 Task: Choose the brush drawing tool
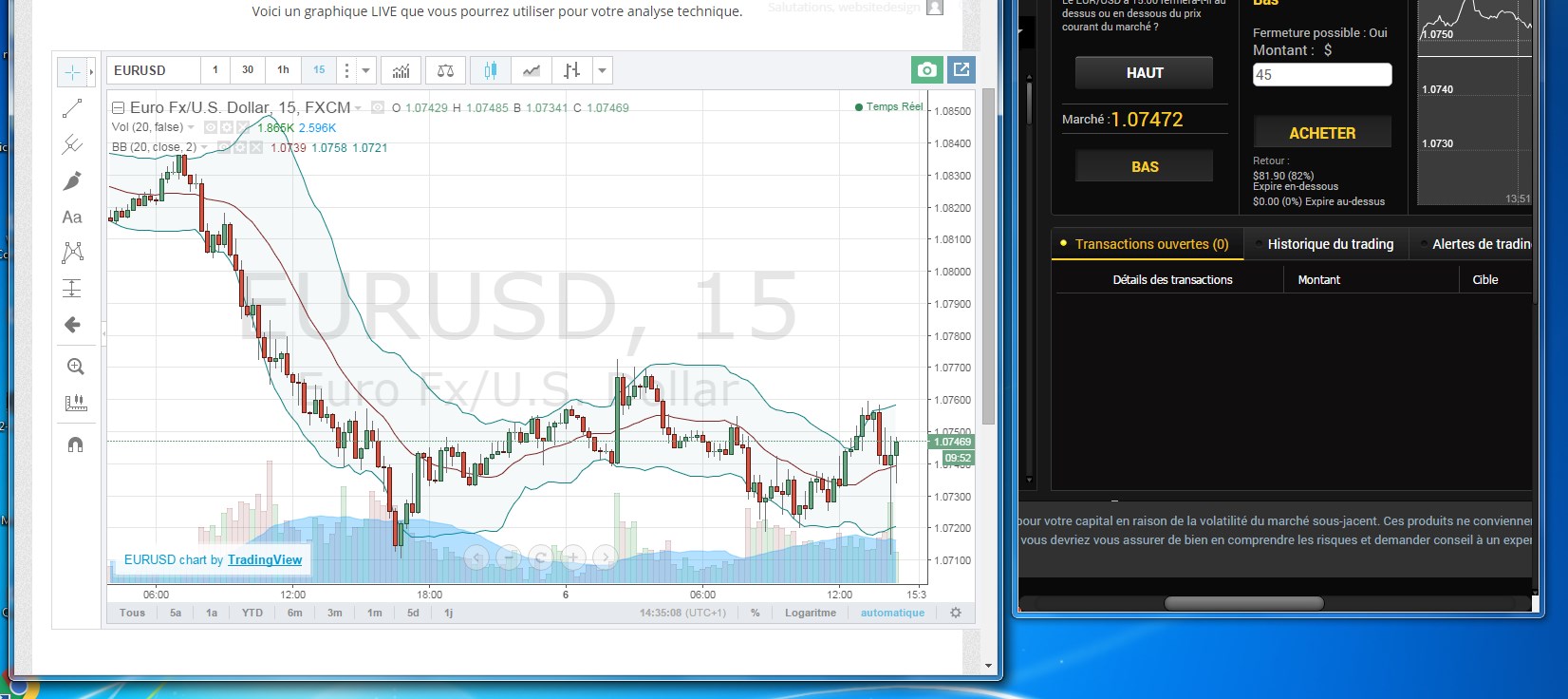point(72,181)
